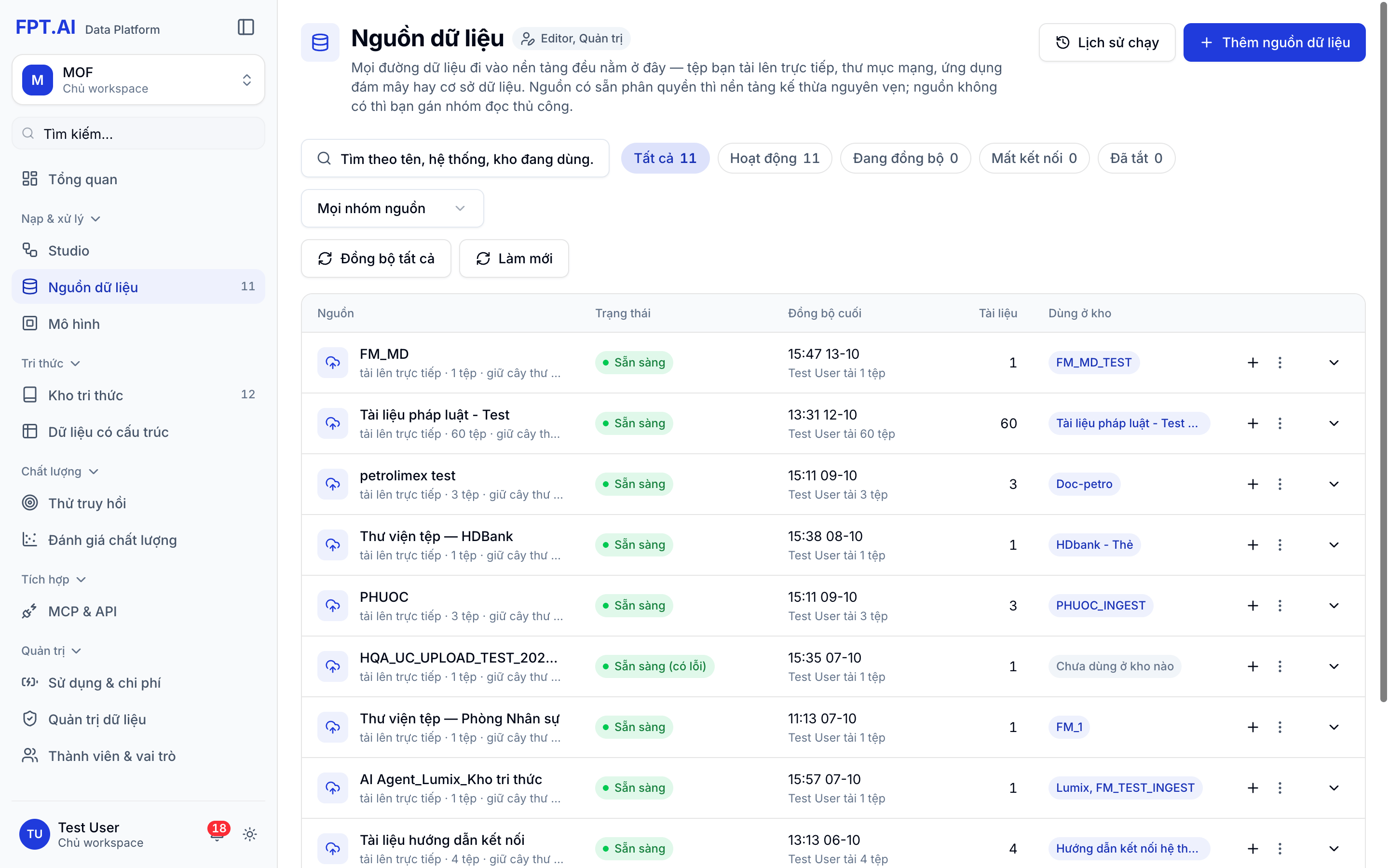Select the Hoạt động 11 filter

[x=774, y=159]
